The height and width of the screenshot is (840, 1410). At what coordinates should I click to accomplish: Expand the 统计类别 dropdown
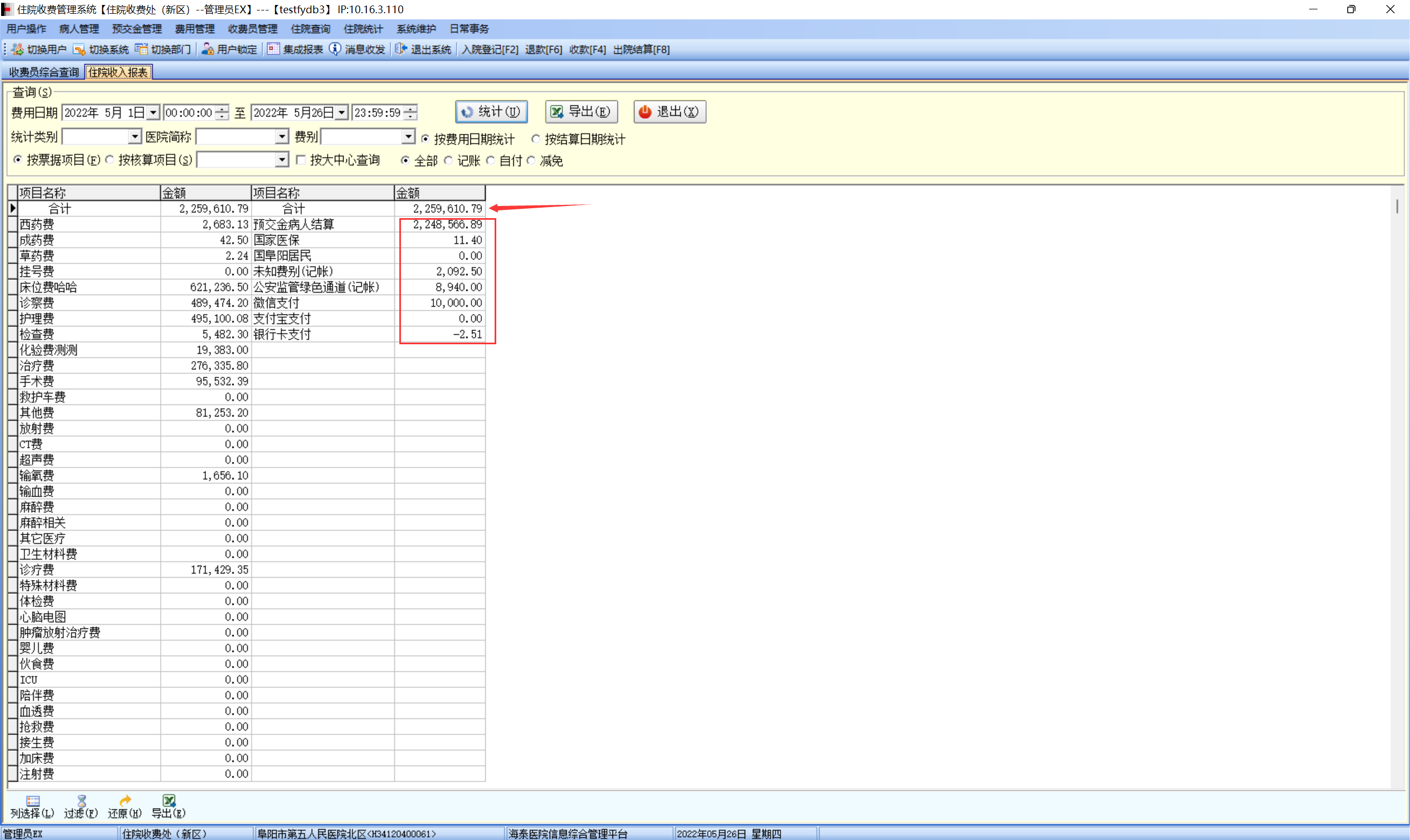(x=134, y=137)
